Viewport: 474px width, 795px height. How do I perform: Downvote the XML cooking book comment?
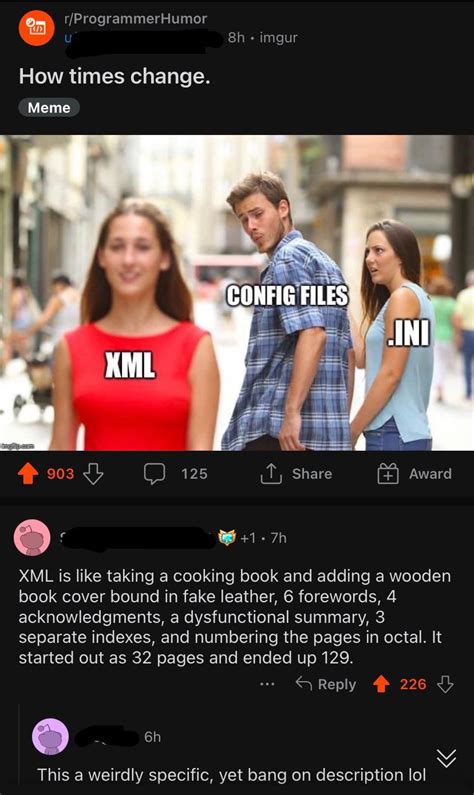click(x=445, y=684)
